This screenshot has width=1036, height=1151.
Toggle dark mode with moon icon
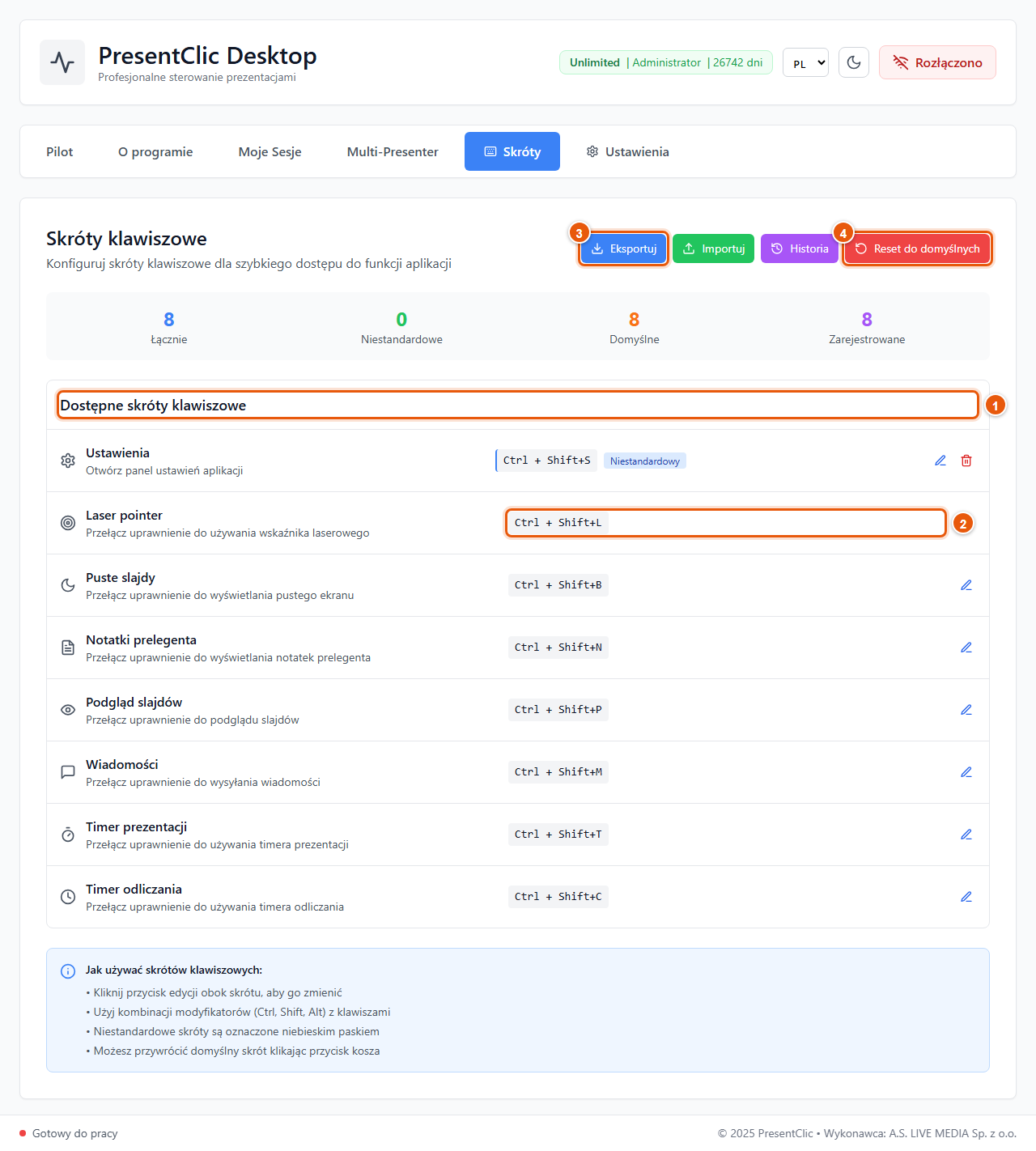(x=854, y=62)
